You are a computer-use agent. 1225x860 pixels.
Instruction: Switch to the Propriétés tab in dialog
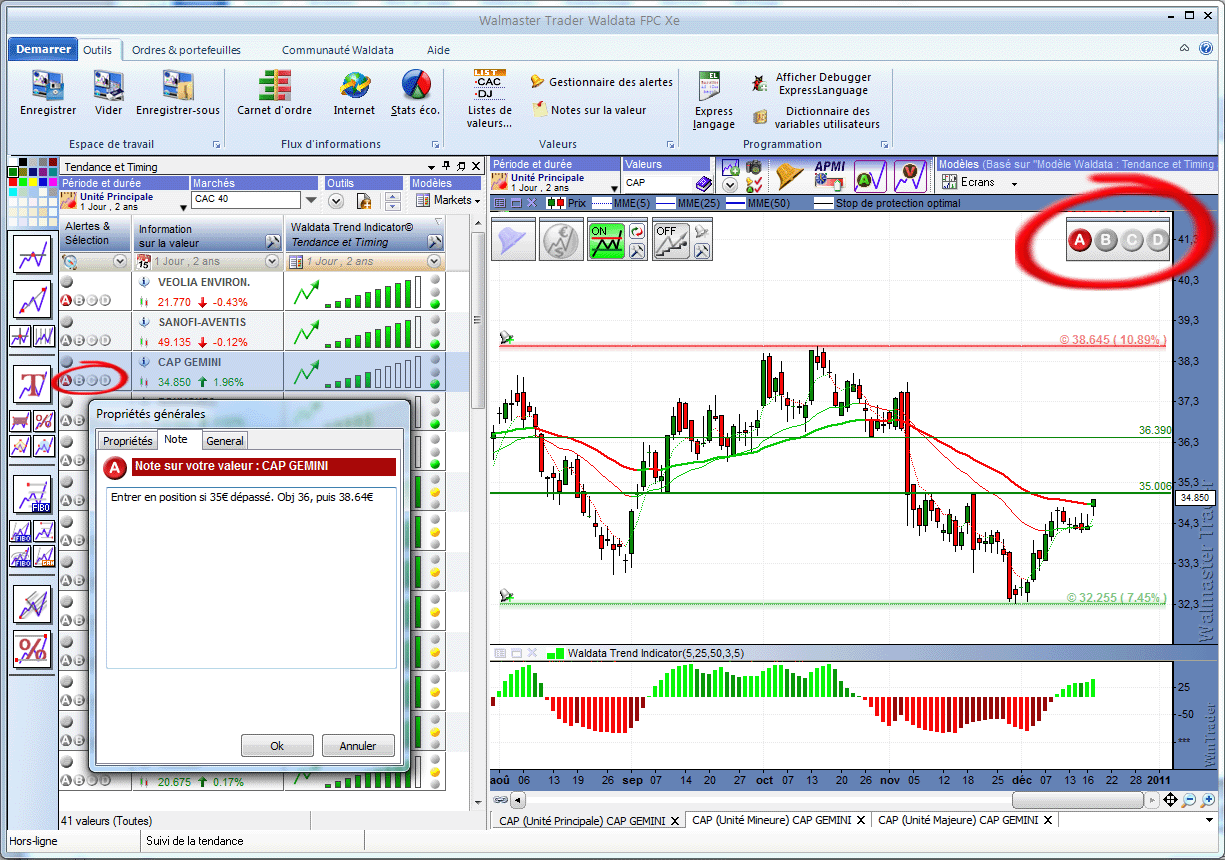[x=128, y=440]
